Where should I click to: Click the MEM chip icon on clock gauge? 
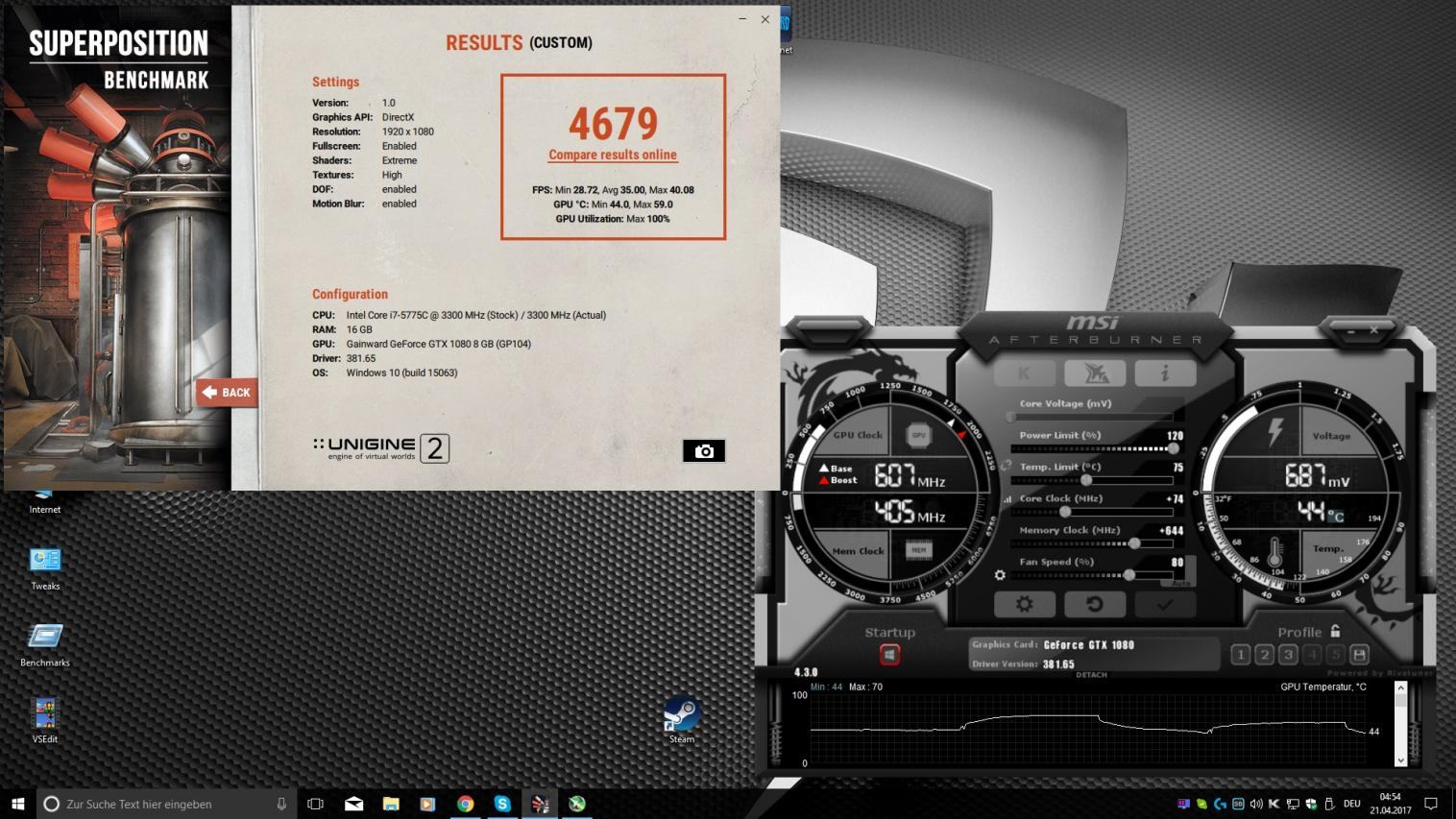pos(918,550)
